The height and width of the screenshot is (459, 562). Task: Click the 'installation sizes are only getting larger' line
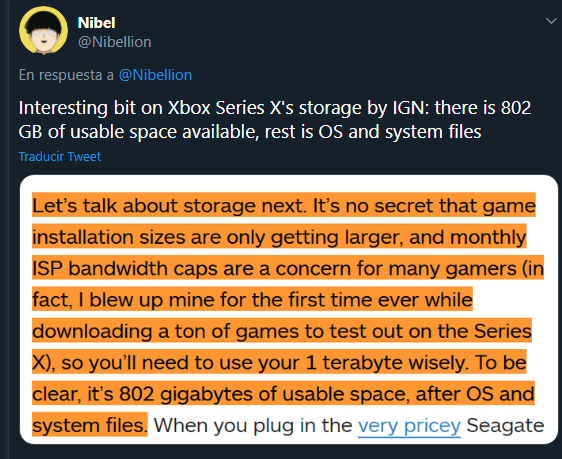279,237
